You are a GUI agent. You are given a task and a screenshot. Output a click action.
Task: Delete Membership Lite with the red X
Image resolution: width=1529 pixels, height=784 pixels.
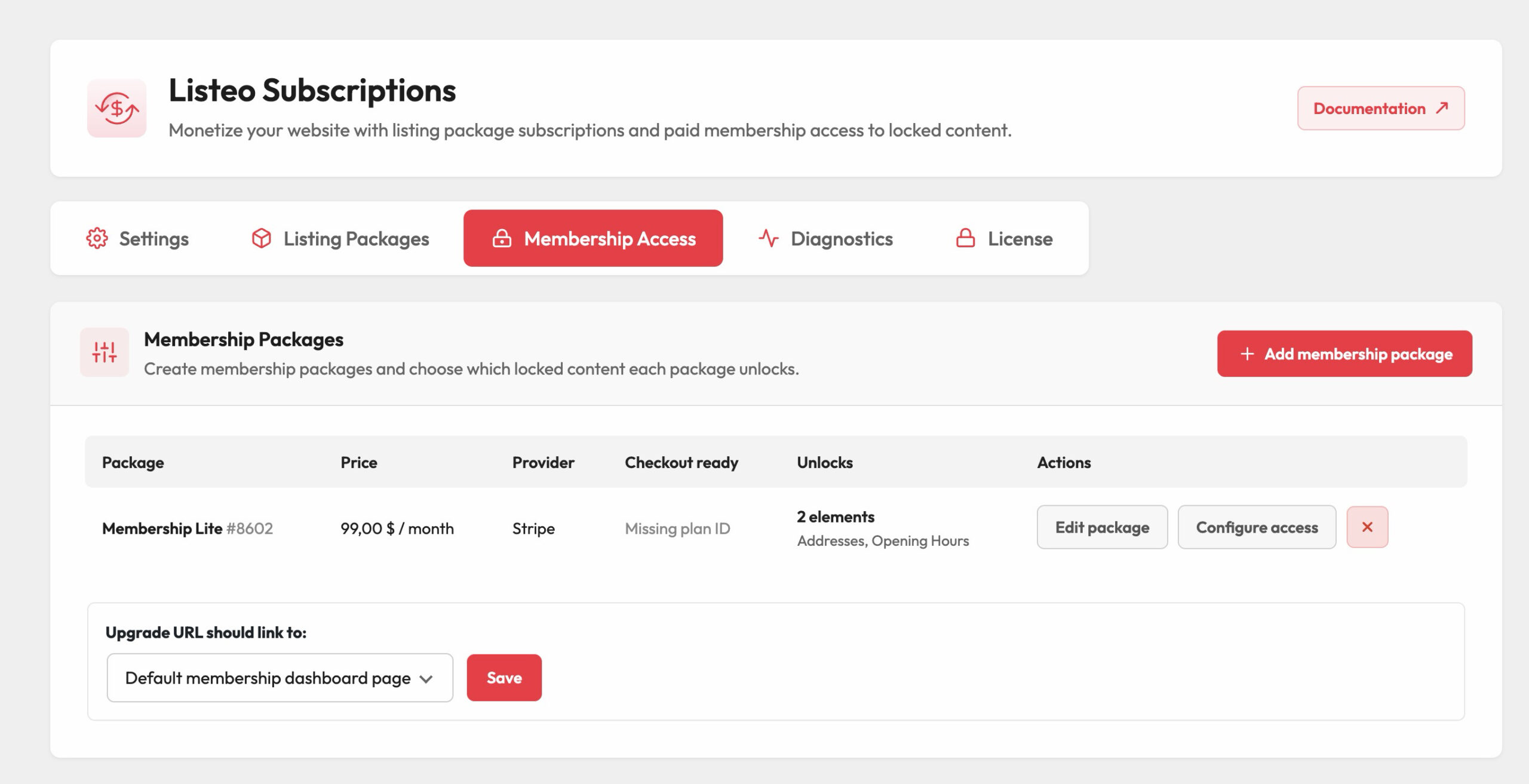(1367, 527)
